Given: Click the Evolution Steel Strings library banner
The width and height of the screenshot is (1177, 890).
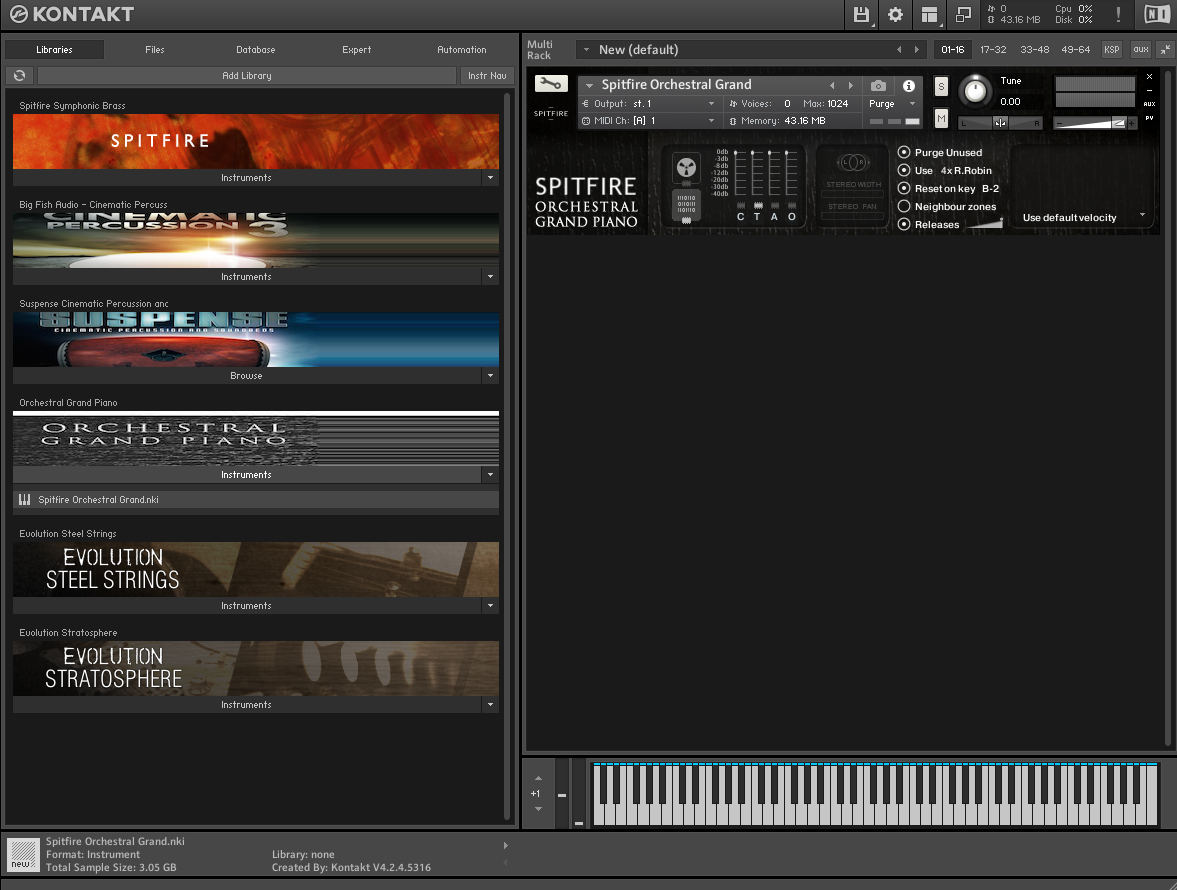Looking at the screenshot, I should [256, 570].
